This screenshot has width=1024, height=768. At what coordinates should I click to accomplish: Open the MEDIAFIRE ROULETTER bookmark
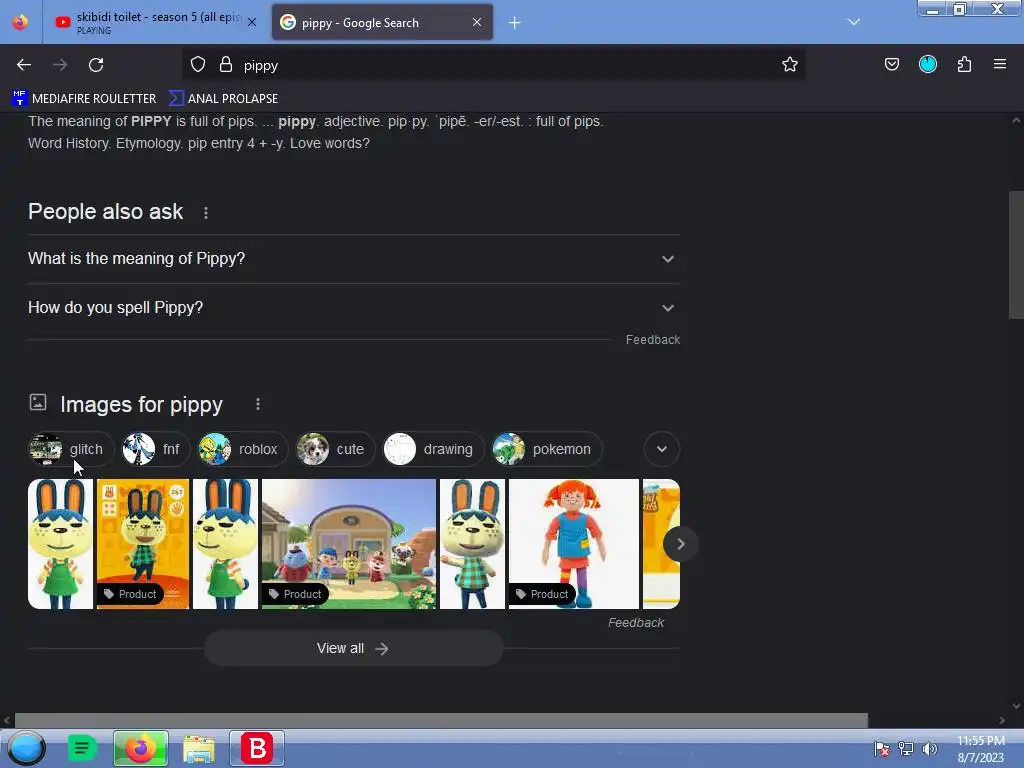click(x=84, y=99)
